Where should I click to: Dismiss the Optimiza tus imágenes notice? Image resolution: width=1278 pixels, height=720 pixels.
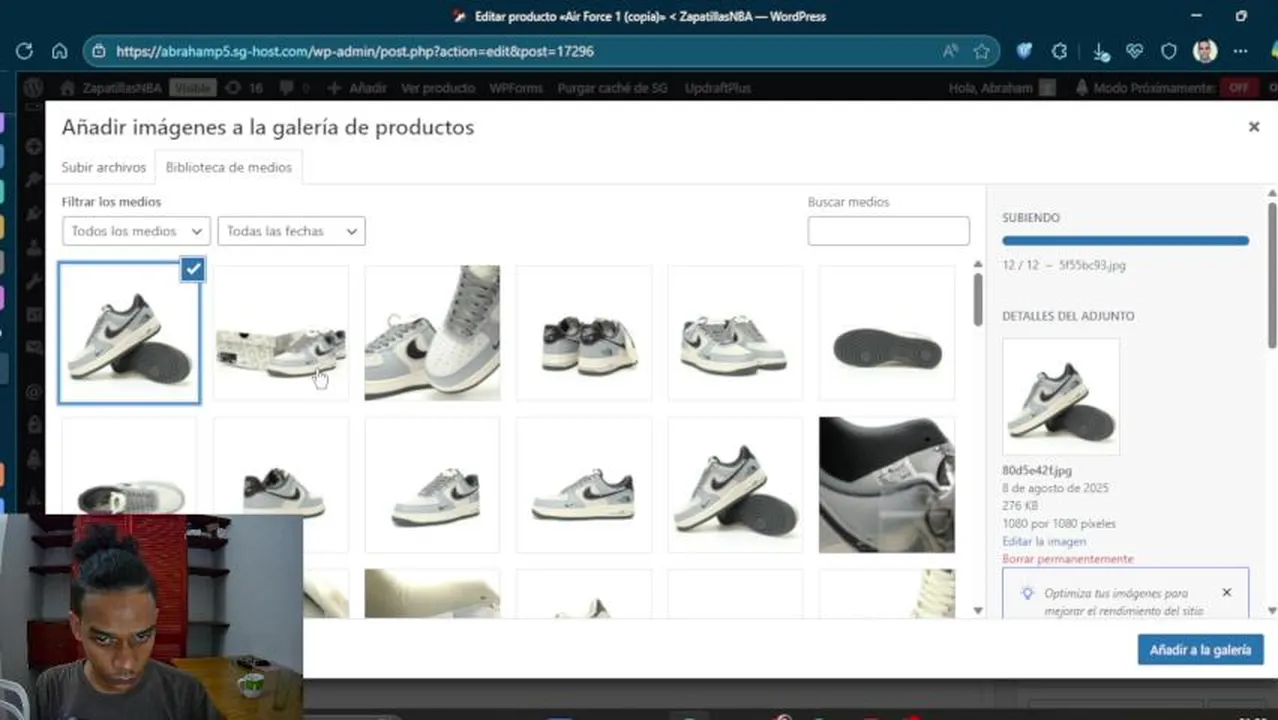click(1227, 592)
